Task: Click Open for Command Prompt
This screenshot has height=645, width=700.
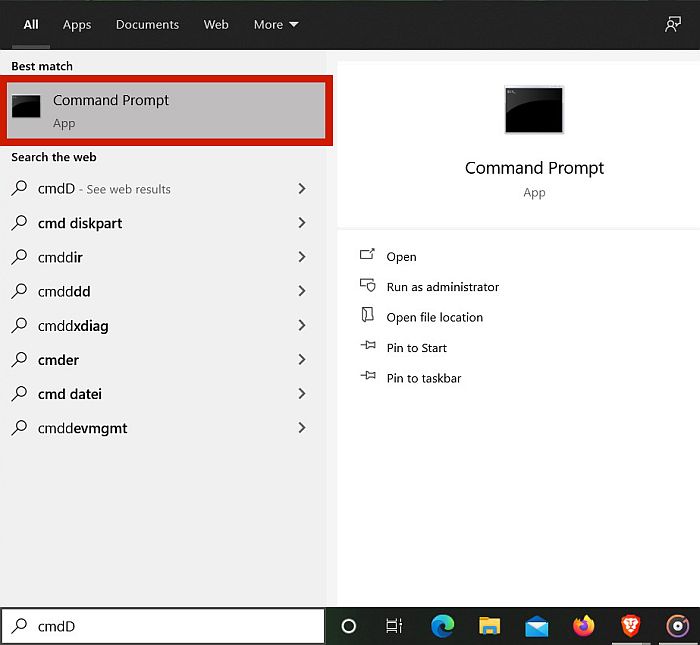Action: 401,257
